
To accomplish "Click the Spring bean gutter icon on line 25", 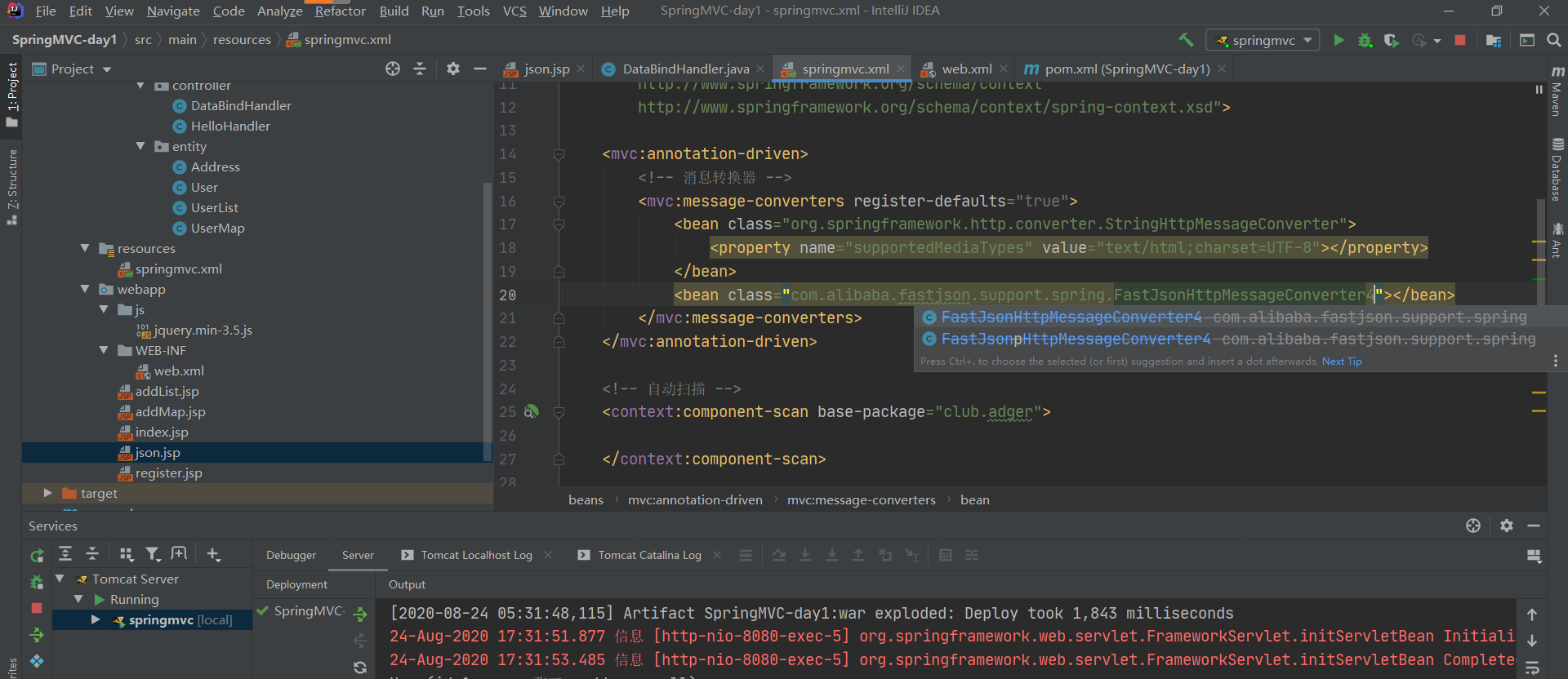I will point(531,411).
